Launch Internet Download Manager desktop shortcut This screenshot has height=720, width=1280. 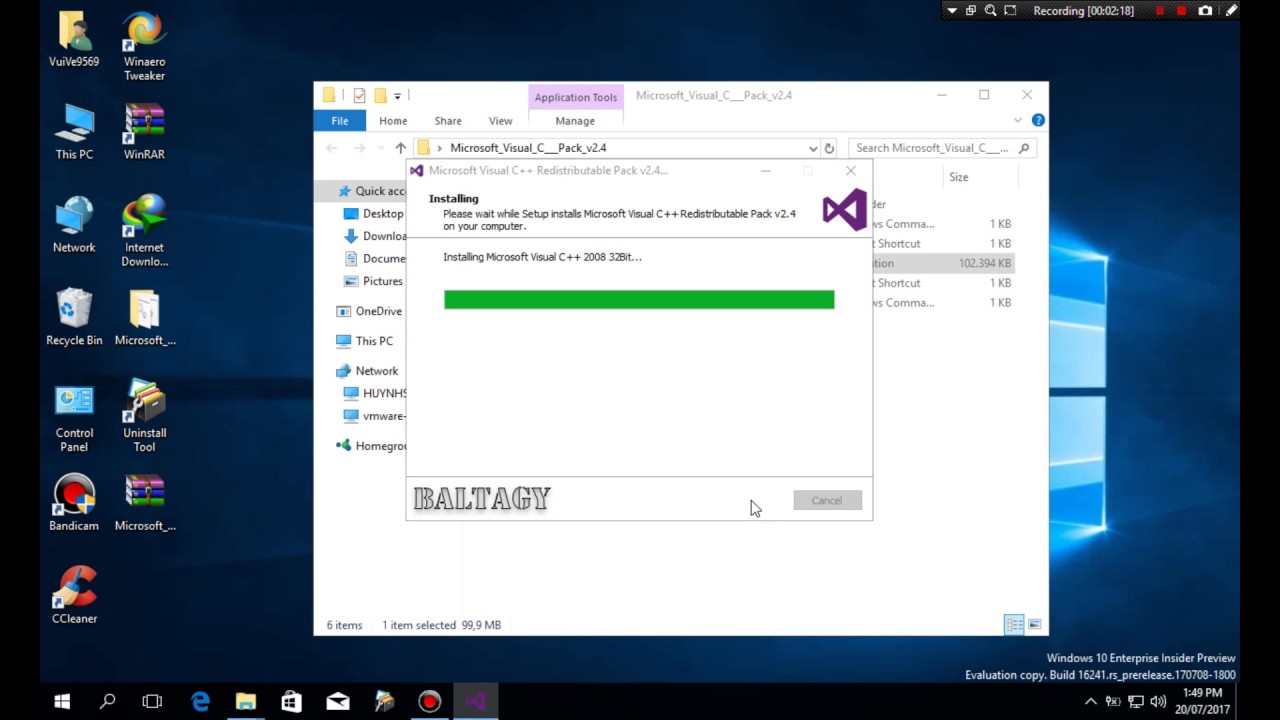[144, 232]
